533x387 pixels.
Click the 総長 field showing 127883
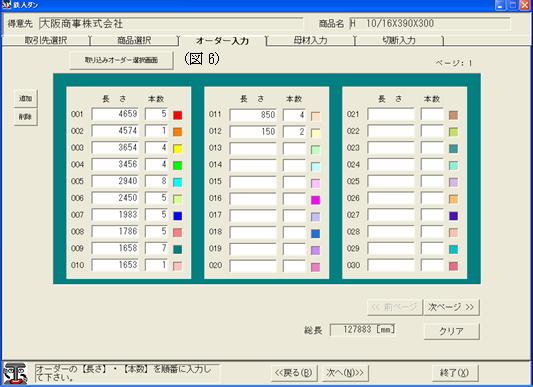pos(362,330)
